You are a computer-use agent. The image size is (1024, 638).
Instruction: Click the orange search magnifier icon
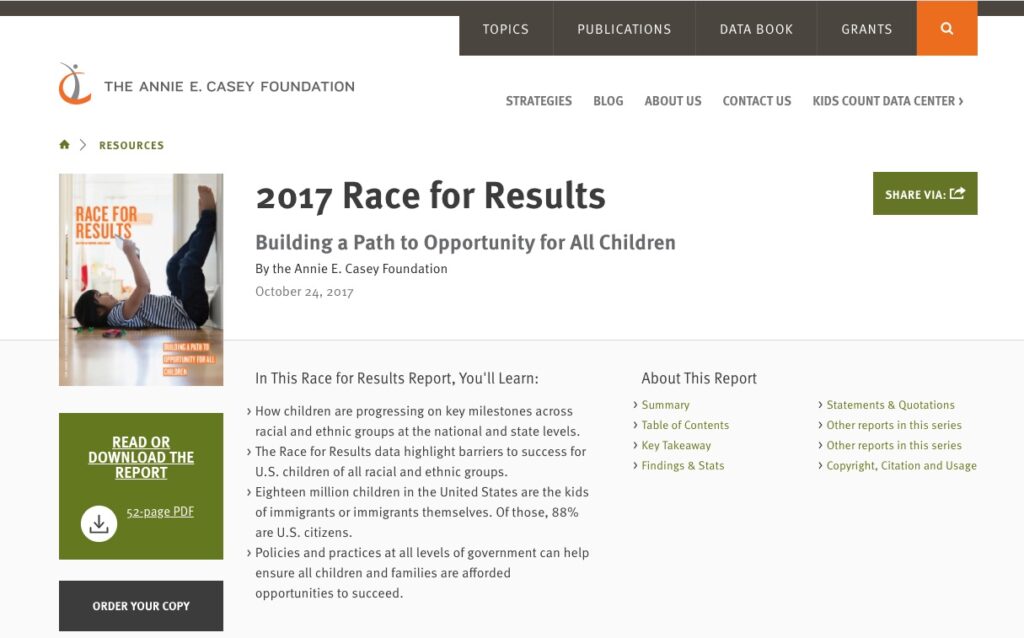(946, 29)
